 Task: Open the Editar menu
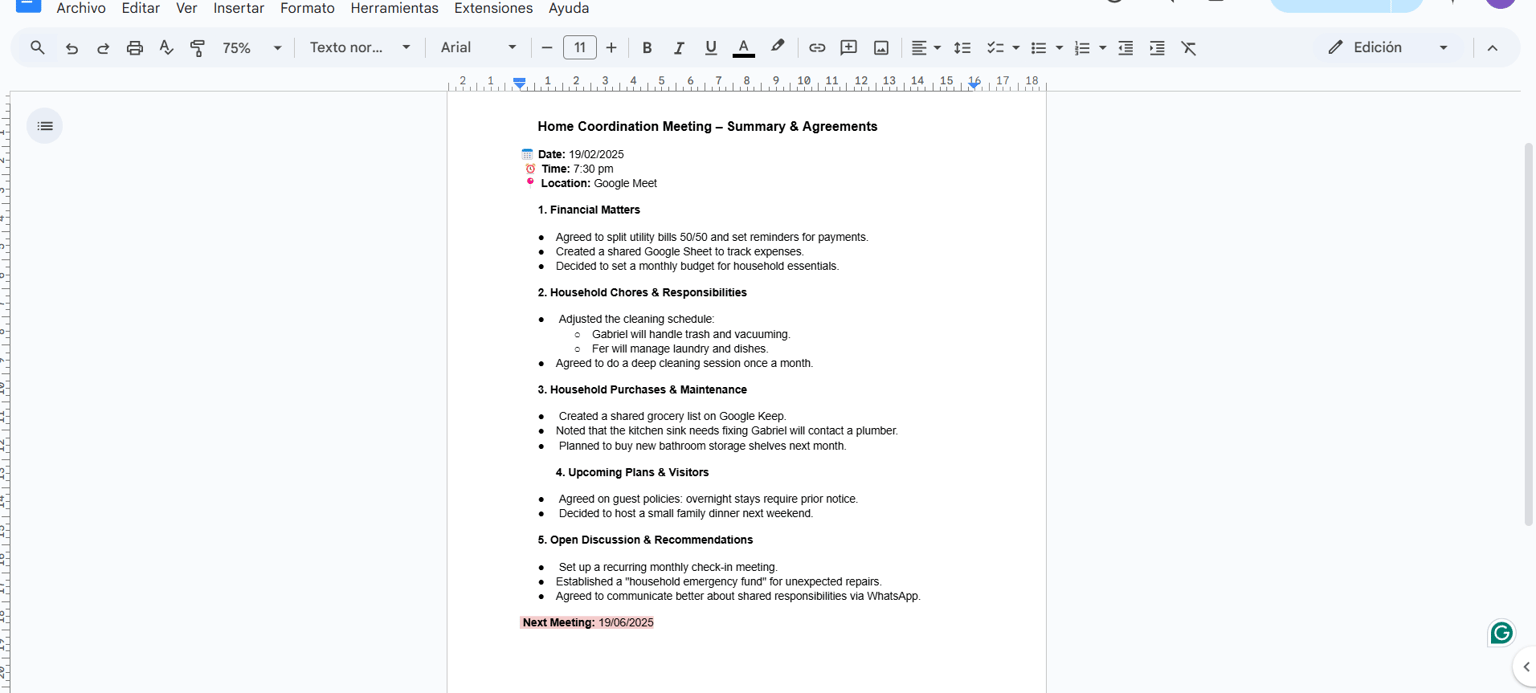141,8
